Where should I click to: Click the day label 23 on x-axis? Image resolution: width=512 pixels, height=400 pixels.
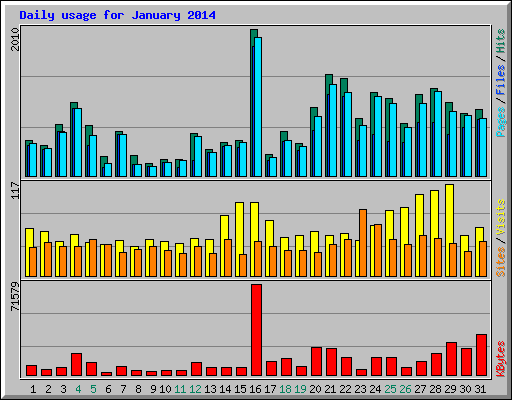pos(360,389)
